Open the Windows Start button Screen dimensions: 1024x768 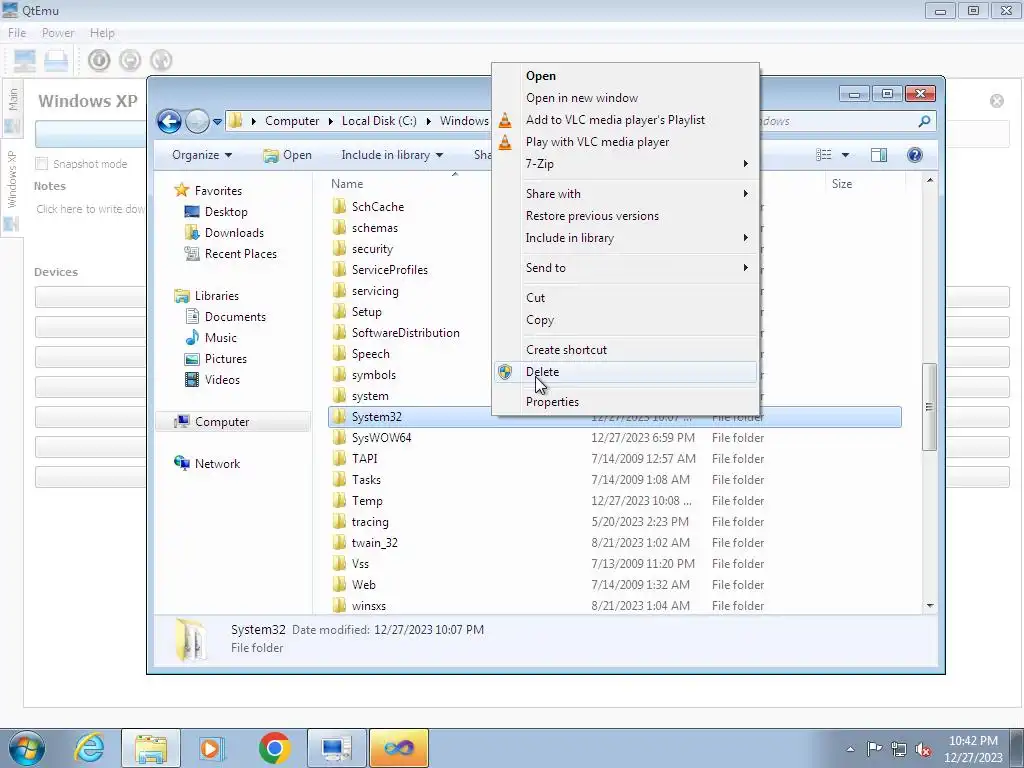click(27, 748)
